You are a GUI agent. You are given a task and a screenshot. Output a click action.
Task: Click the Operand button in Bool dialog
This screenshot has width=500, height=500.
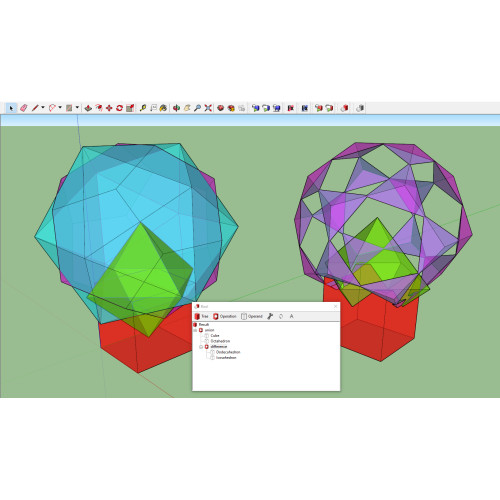pyautogui.click(x=252, y=316)
